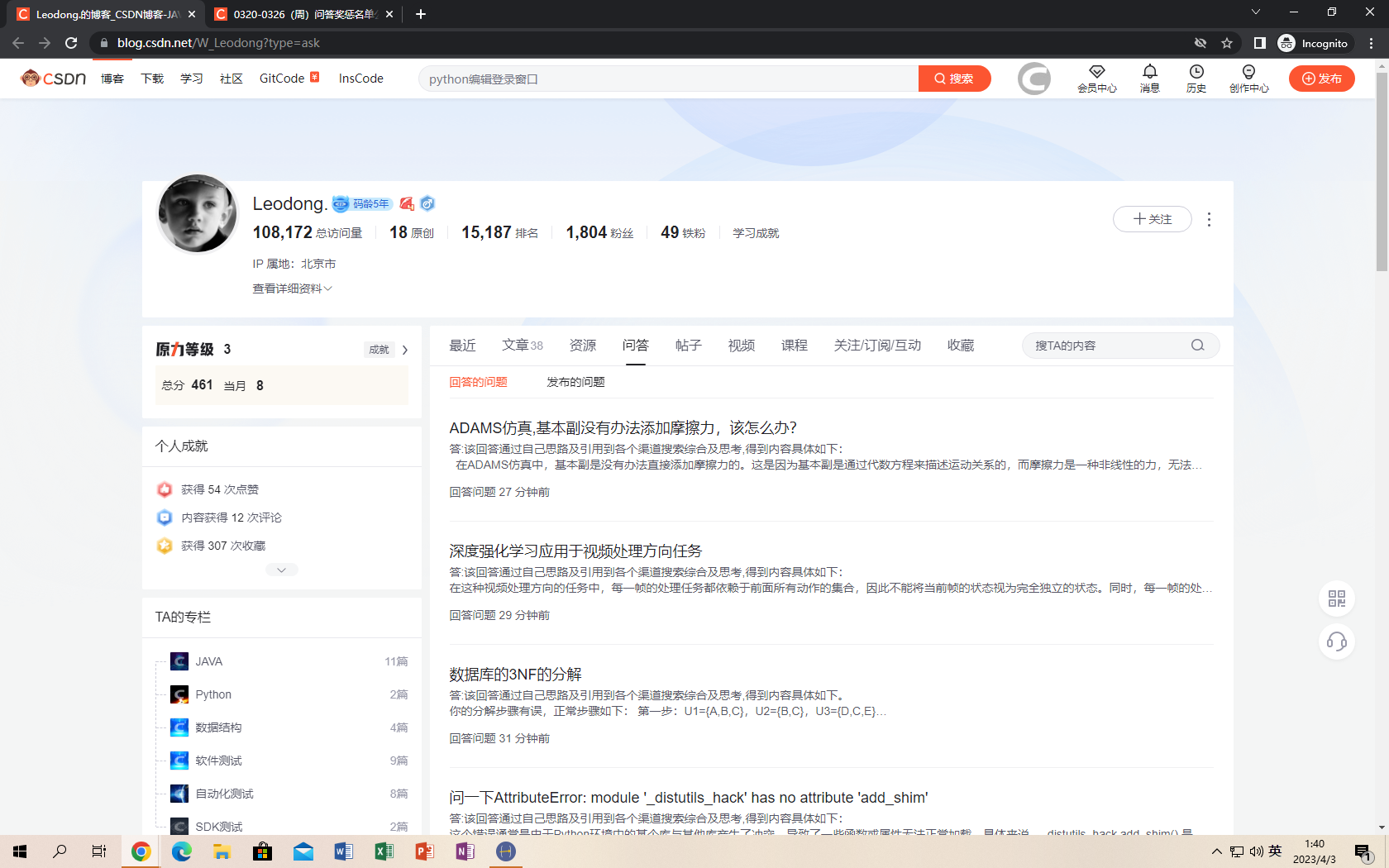Show hidden system tray icons chevron
Image resolution: width=1389 pixels, height=868 pixels.
pos(1216,851)
